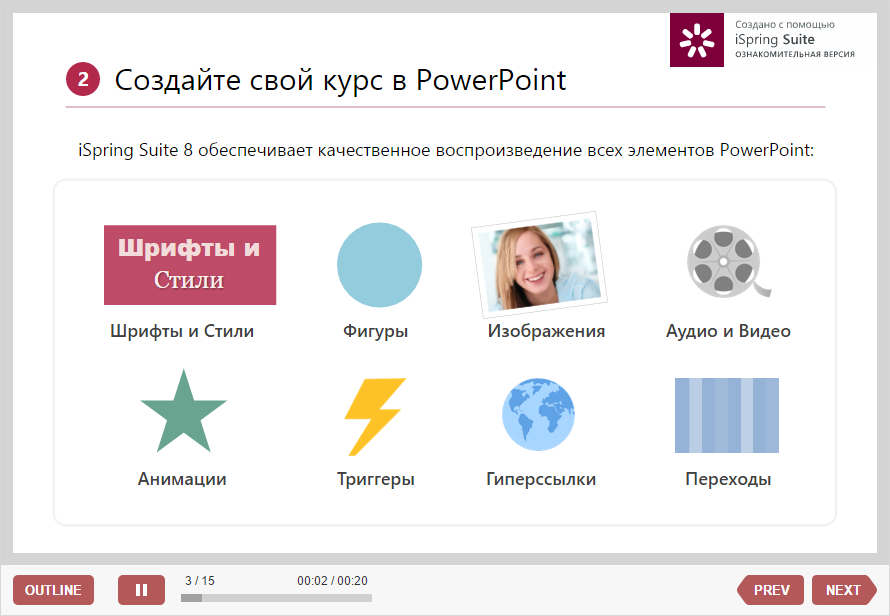
Task: Click the time display 00:02 / 00:20
Action: tap(333, 581)
